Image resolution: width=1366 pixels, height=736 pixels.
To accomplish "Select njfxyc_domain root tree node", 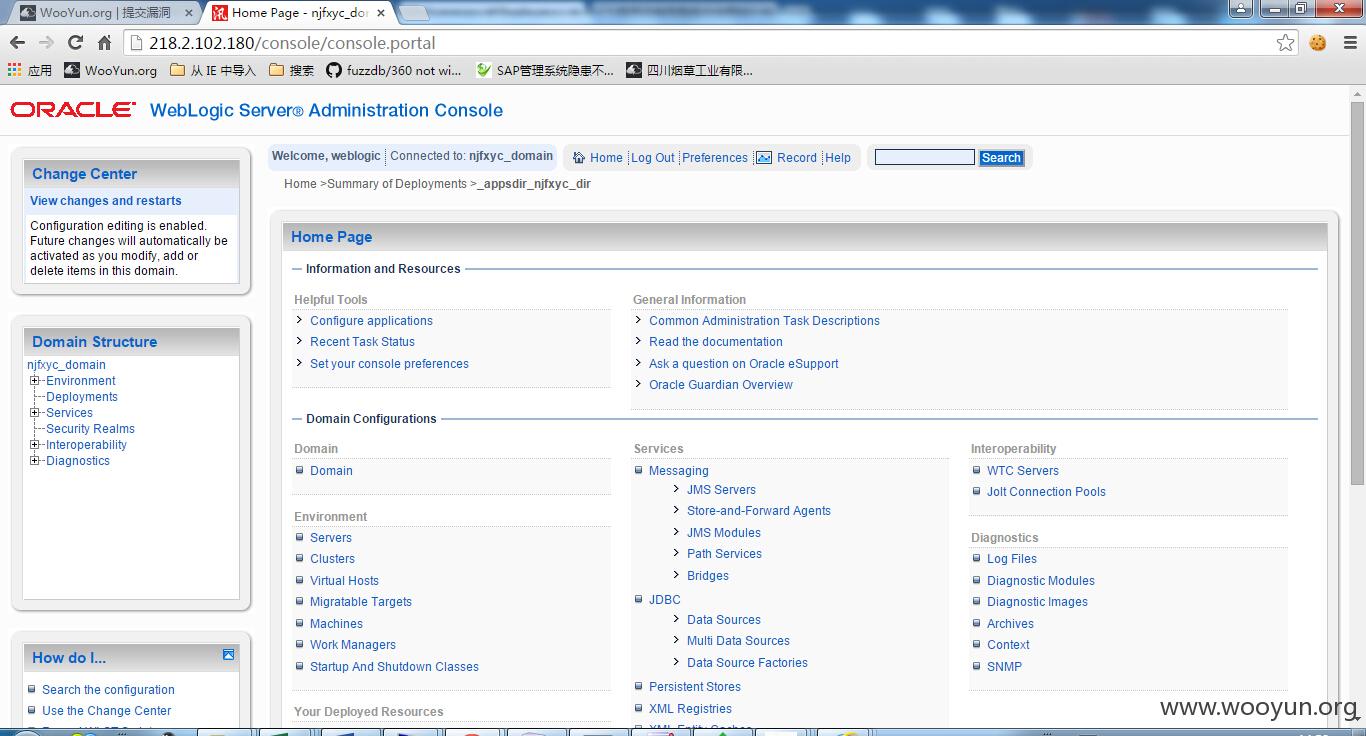I will pos(66,365).
